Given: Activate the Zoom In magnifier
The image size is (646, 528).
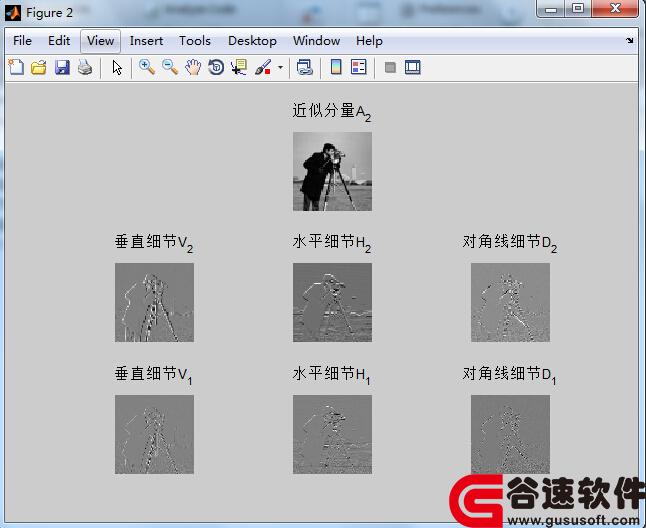Looking at the screenshot, I should [x=147, y=67].
